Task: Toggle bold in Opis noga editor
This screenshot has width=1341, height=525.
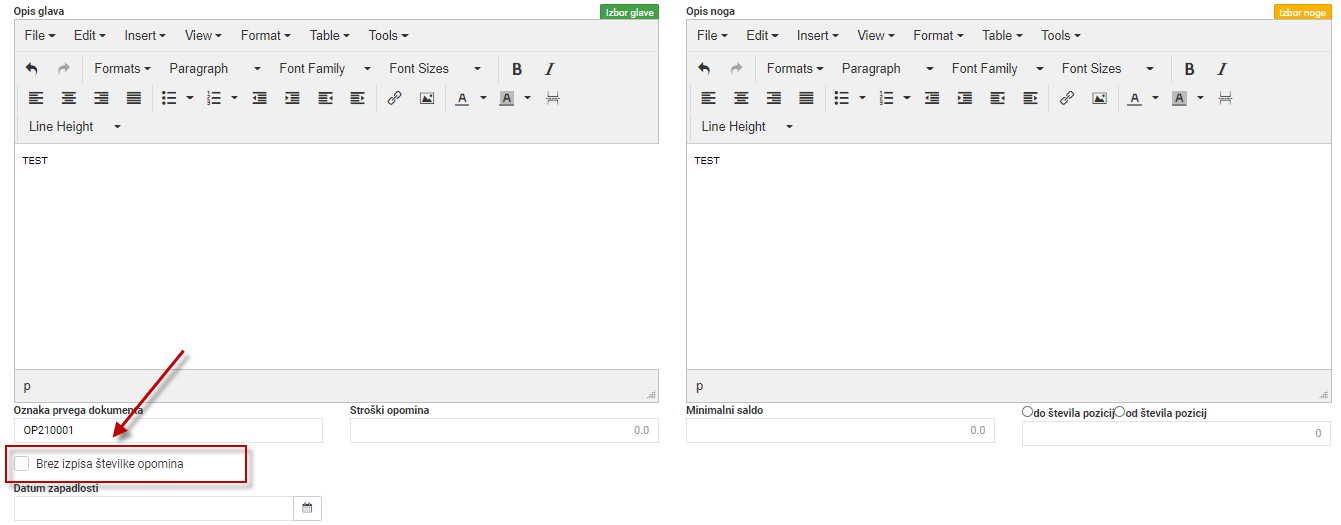Action: [1190, 69]
